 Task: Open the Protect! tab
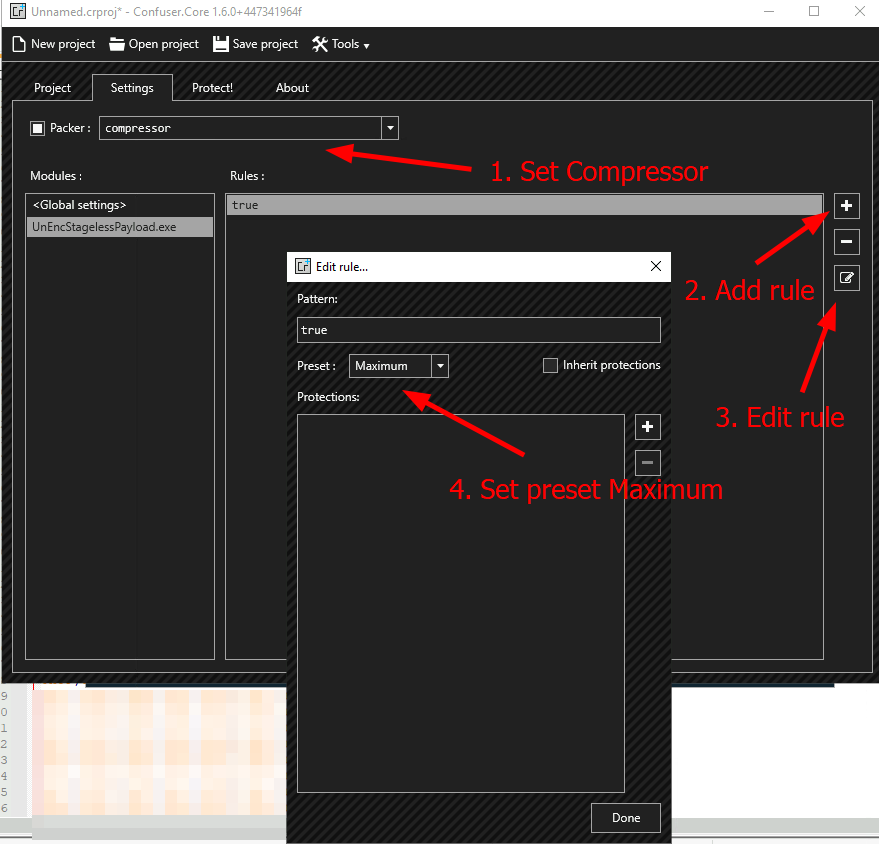pyautogui.click(x=212, y=88)
